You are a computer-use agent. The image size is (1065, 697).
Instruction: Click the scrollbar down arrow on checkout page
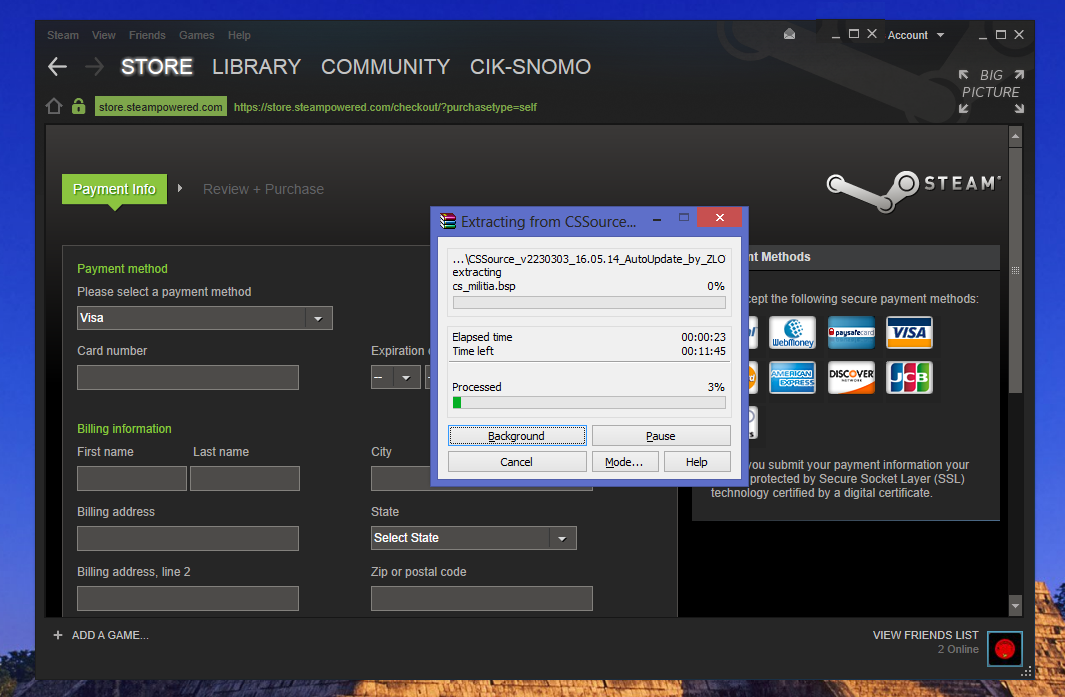click(x=1015, y=605)
